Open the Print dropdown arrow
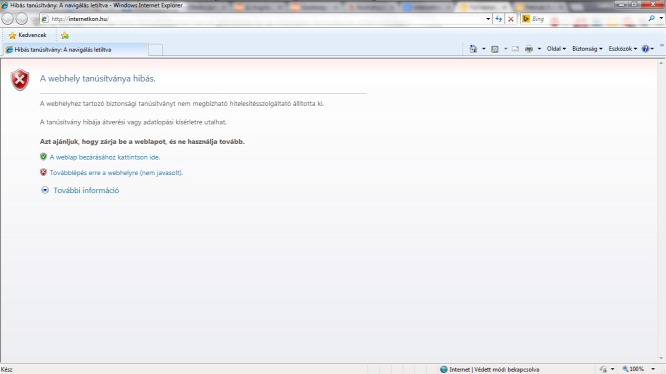The width and height of the screenshot is (666, 374). click(x=539, y=49)
